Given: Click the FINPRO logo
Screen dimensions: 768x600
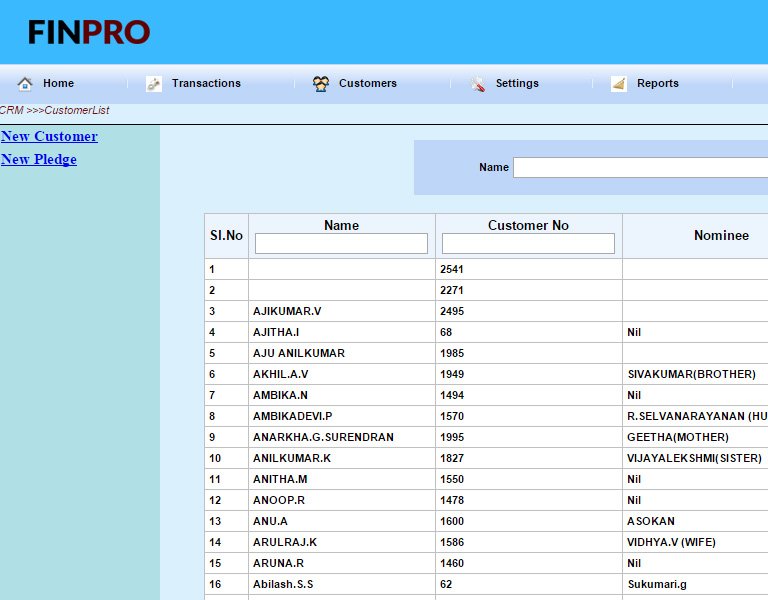Looking at the screenshot, I should pyautogui.click(x=89, y=33).
